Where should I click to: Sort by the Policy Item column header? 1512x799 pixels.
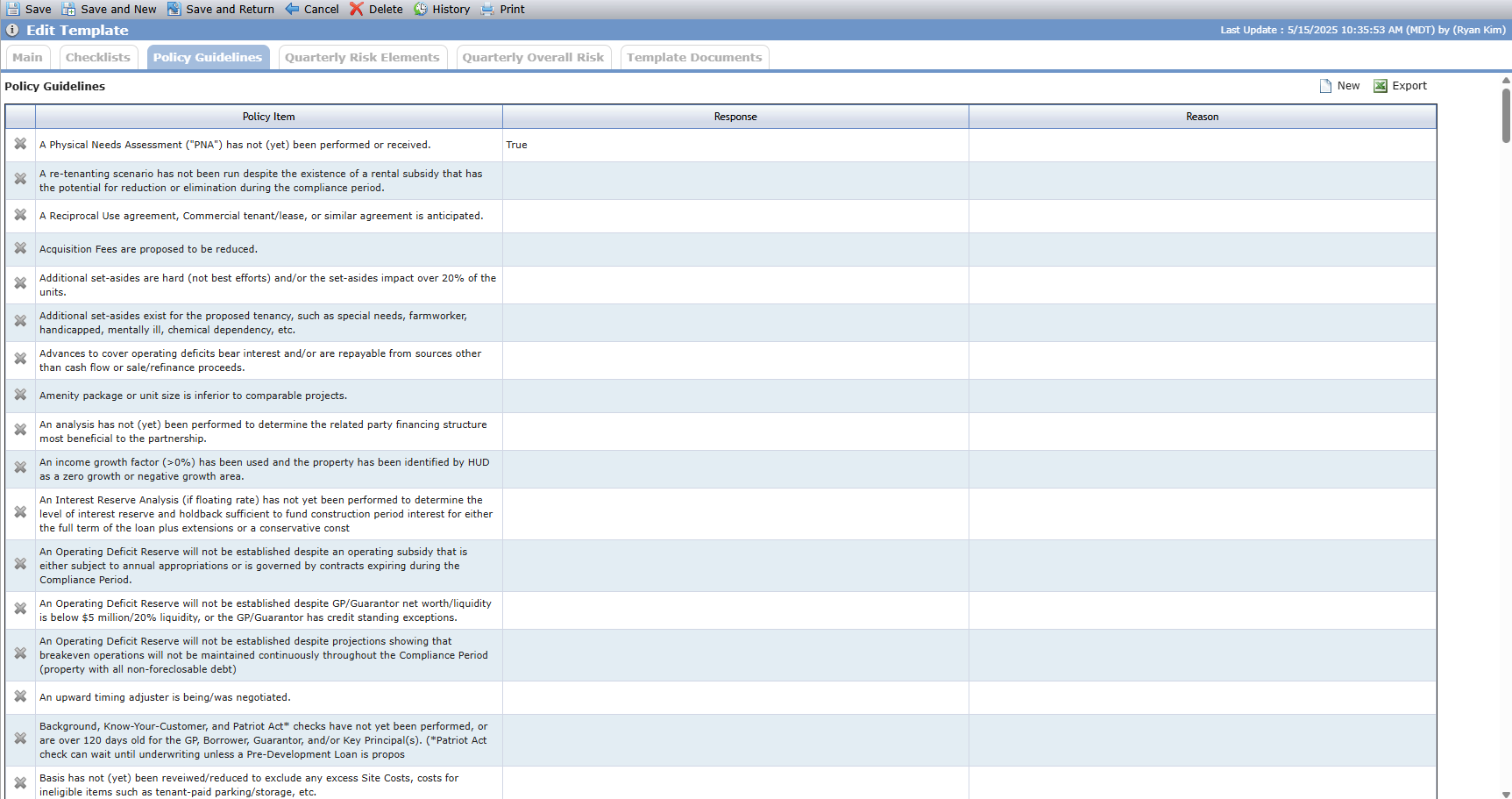pyautogui.click(x=269, y=117)
